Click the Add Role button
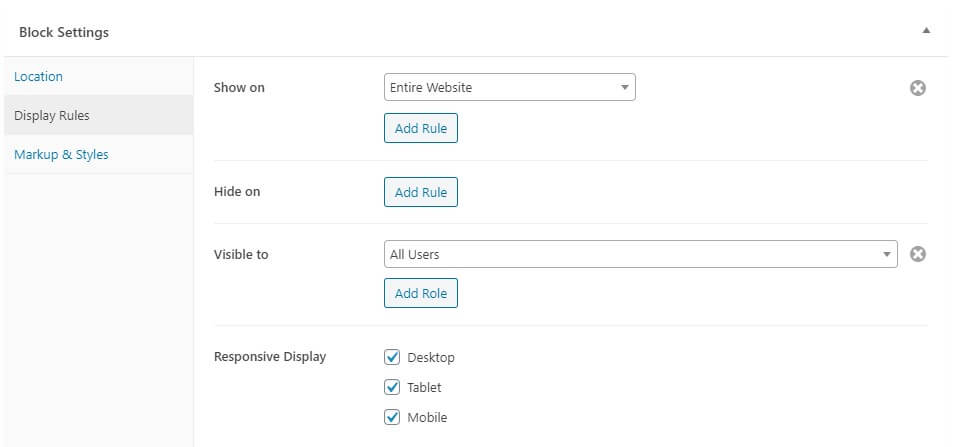This screenshot has height=447, width=965. coord(421,293)
